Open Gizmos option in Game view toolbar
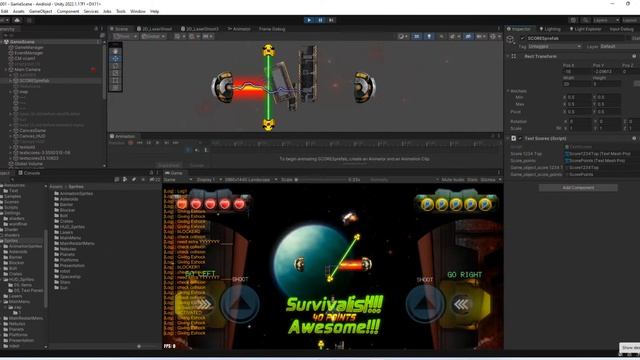The width and height of the screenshot is (640, 360). tap(487, 180)
